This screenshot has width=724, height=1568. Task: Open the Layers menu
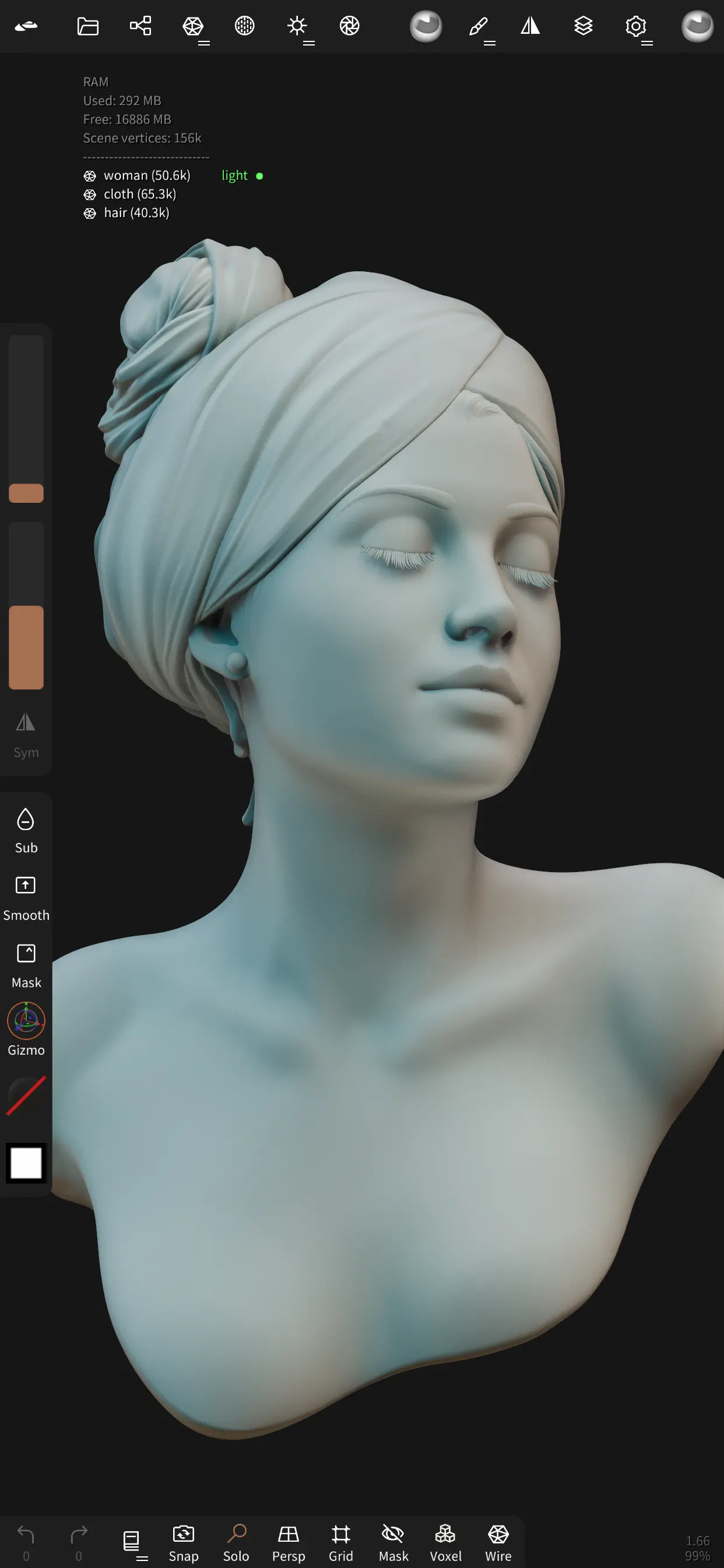[x=583, y=26]
